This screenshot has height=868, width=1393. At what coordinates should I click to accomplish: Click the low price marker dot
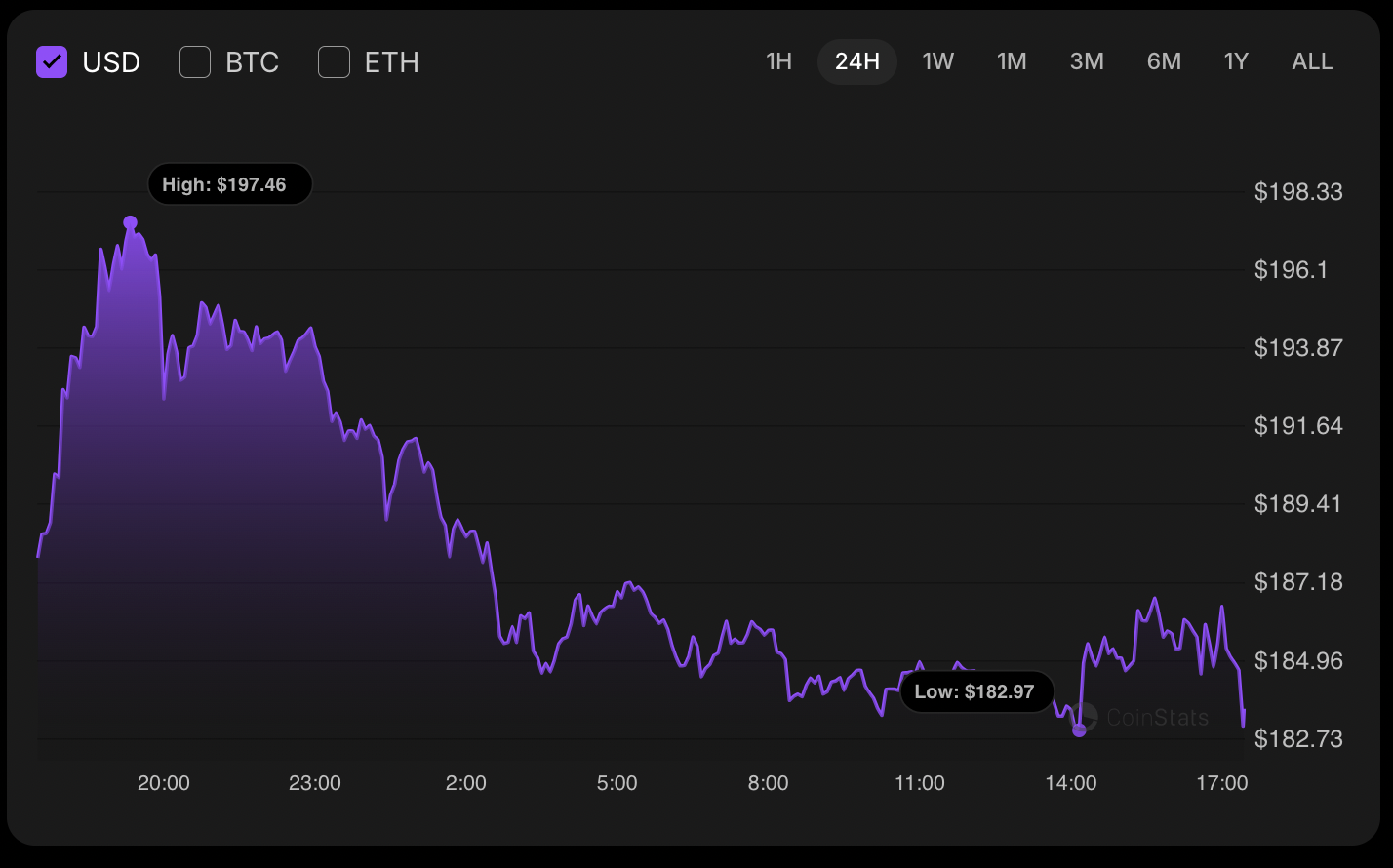coord(1079,730)
